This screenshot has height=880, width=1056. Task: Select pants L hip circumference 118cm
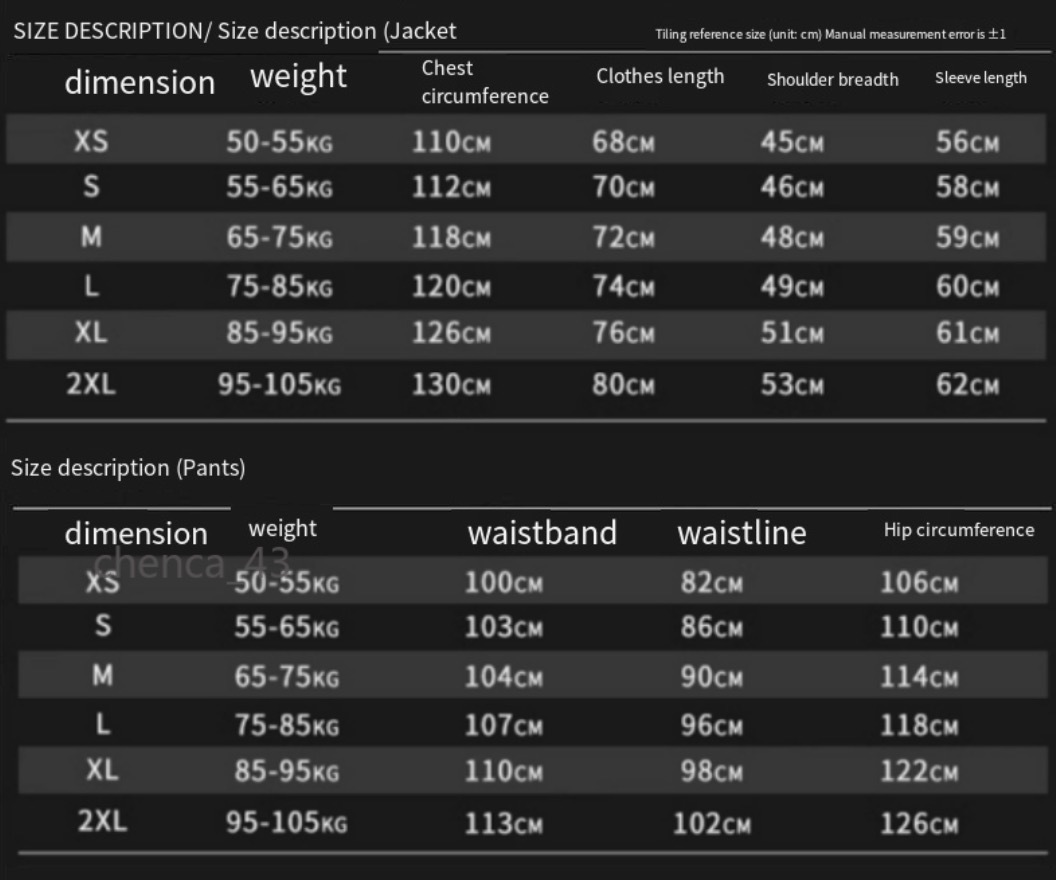[918, 725]
